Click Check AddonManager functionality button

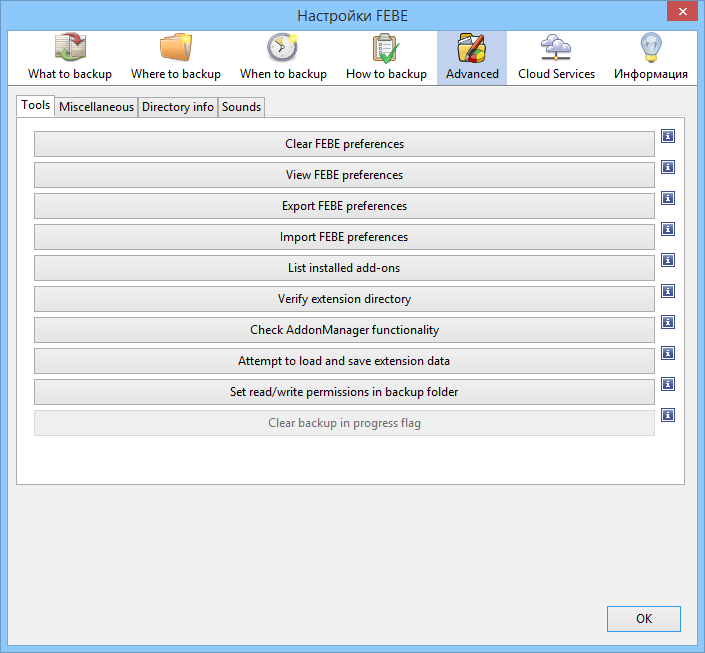344,330
